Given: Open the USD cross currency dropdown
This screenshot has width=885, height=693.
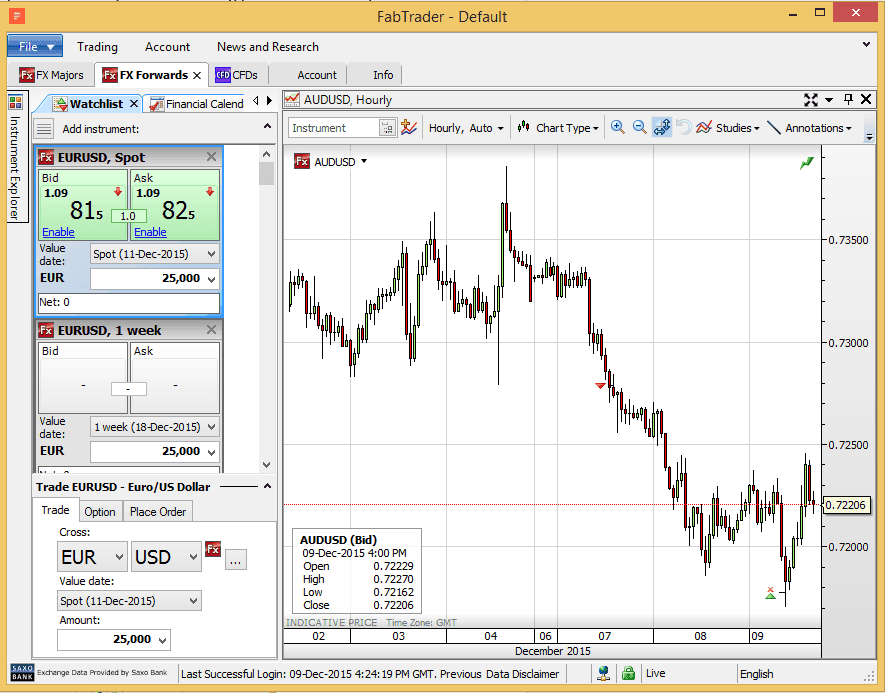Looking at the screenshot, I should tap(166, 557).
